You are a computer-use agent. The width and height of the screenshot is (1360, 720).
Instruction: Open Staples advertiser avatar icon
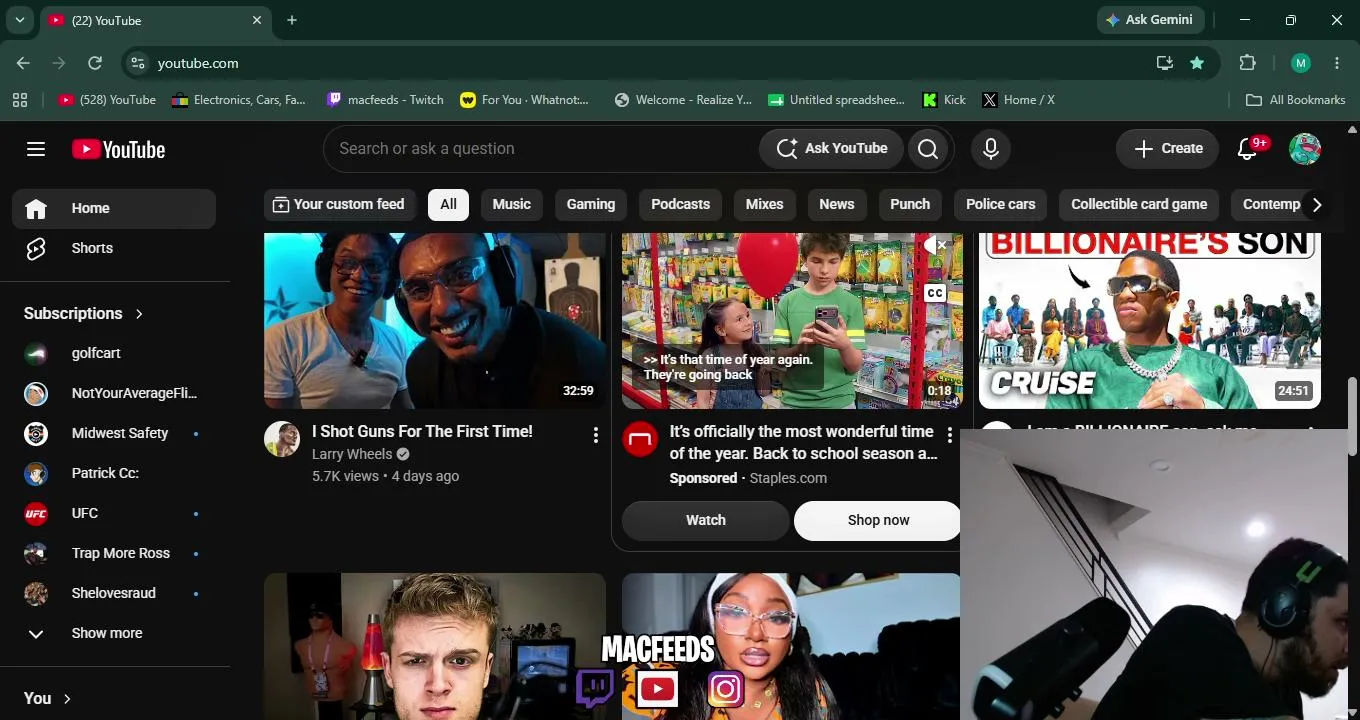[x=640, y=439]
